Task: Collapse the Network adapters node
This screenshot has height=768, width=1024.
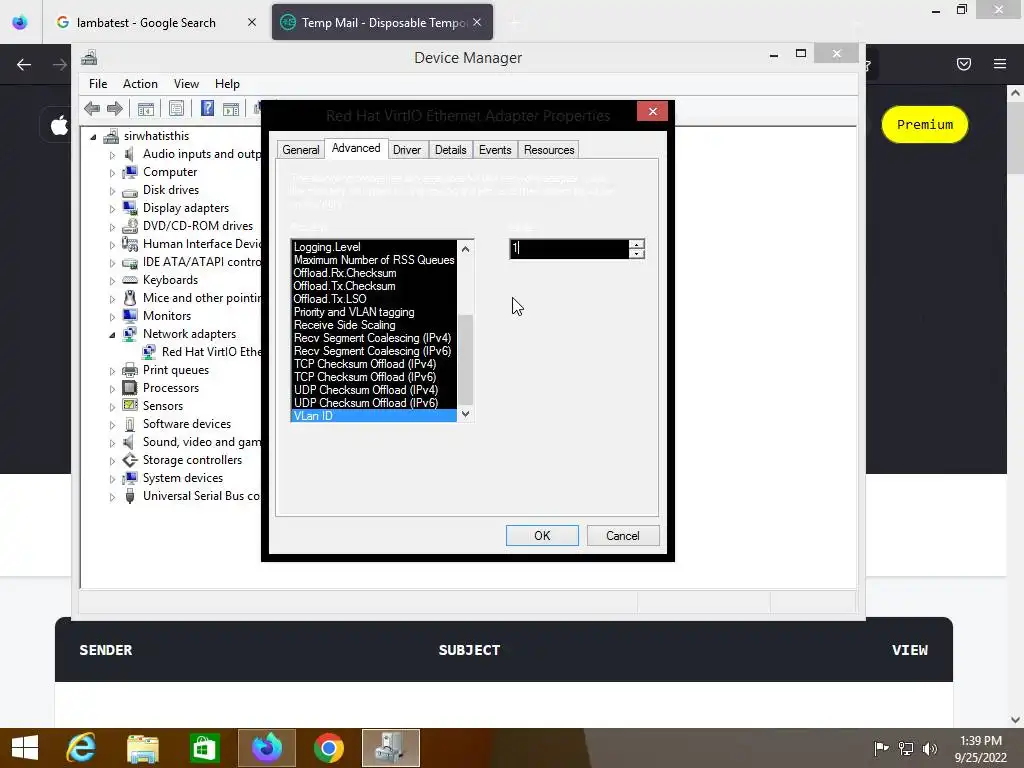Action: coord(112,335)
